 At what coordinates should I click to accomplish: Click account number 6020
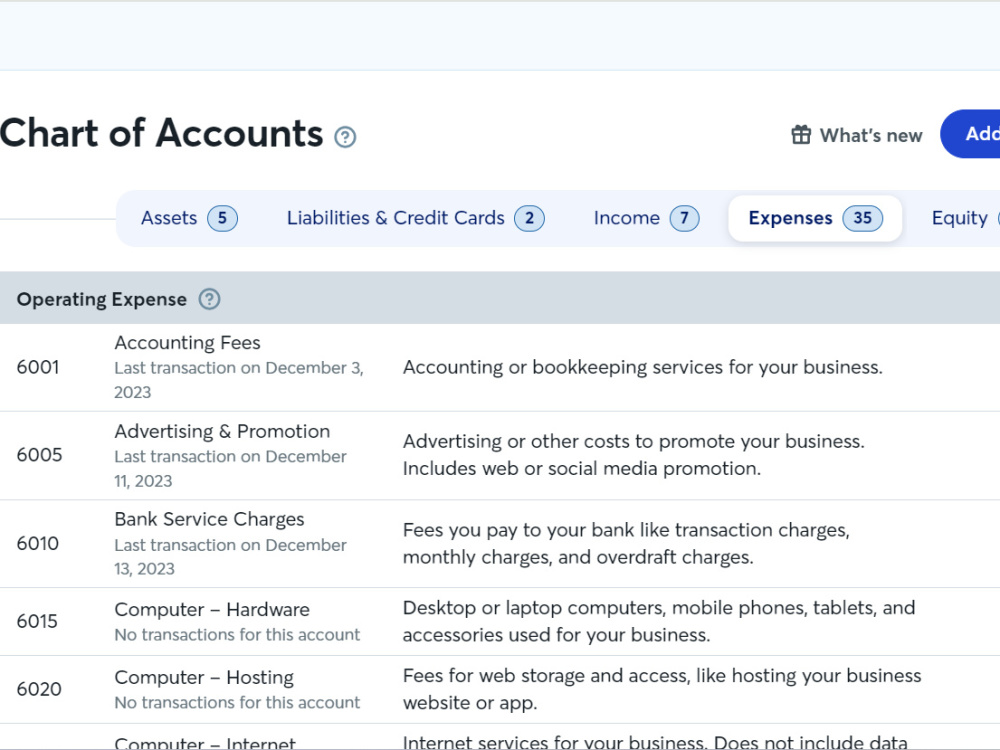[x=39, y=689]
